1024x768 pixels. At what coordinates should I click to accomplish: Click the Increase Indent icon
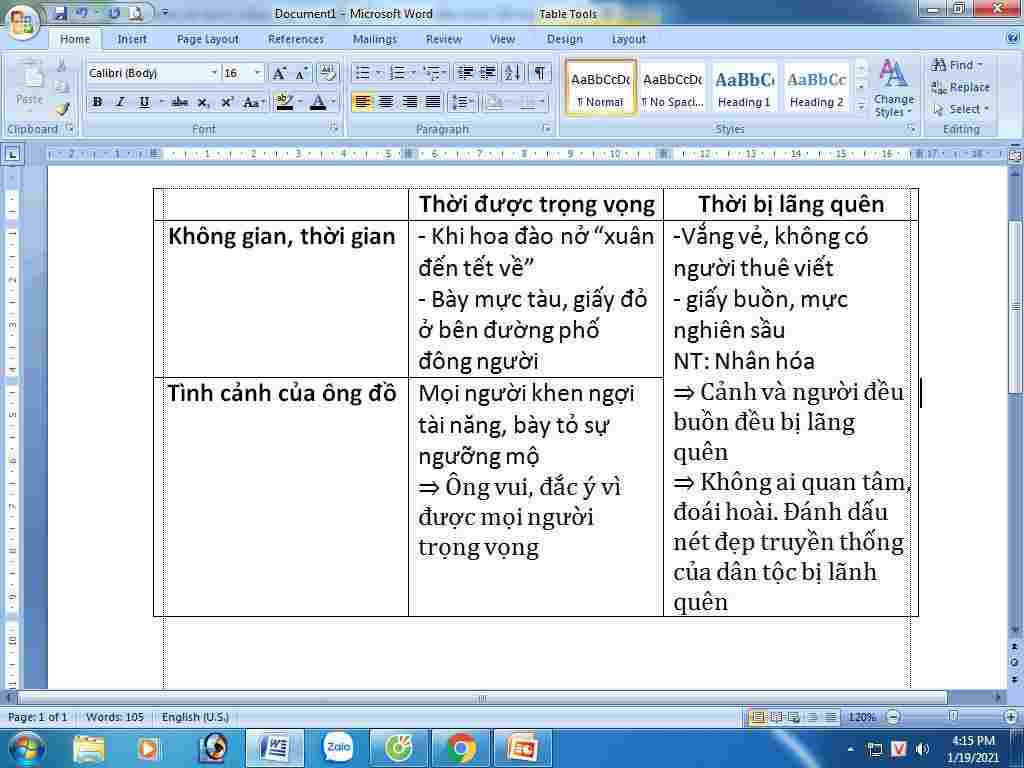pyautogui.click(x=488, y=73)
